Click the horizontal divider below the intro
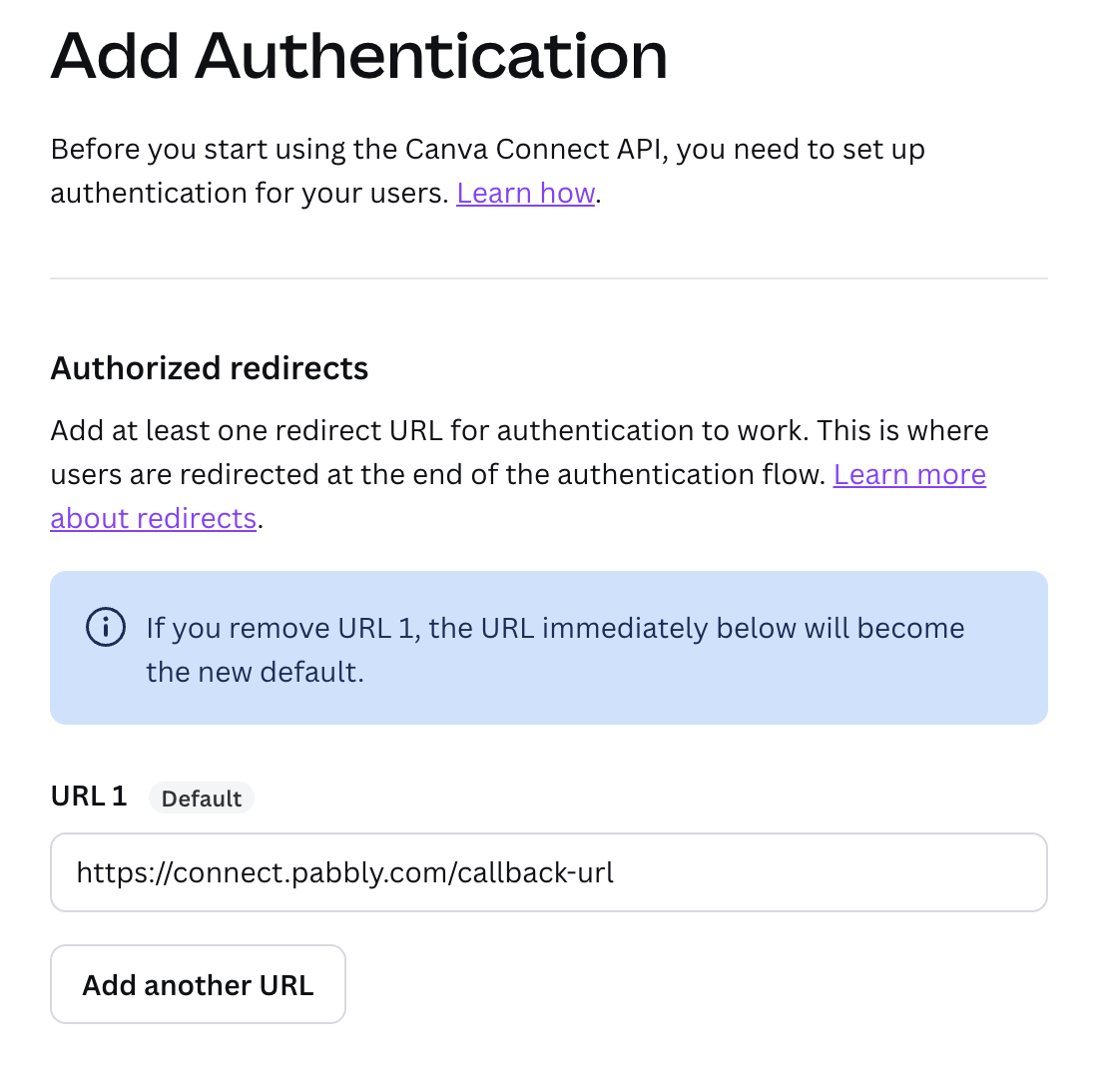This screenshot has height=1082, width=1120. tap(549, 278)
